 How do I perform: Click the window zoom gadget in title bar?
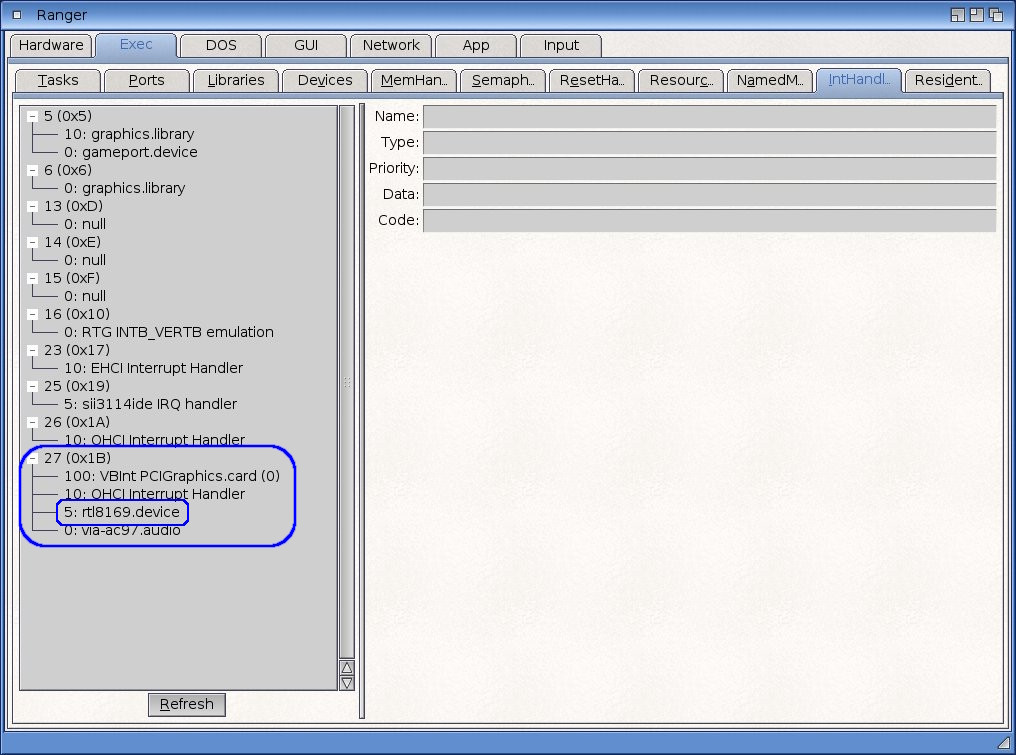tap(979, 15)
